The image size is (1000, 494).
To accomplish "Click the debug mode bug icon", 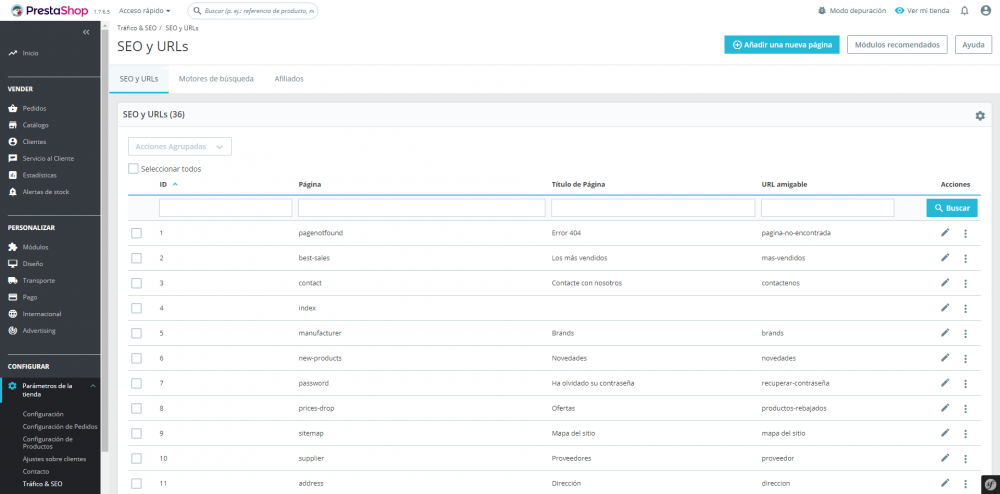I will 822,11.
